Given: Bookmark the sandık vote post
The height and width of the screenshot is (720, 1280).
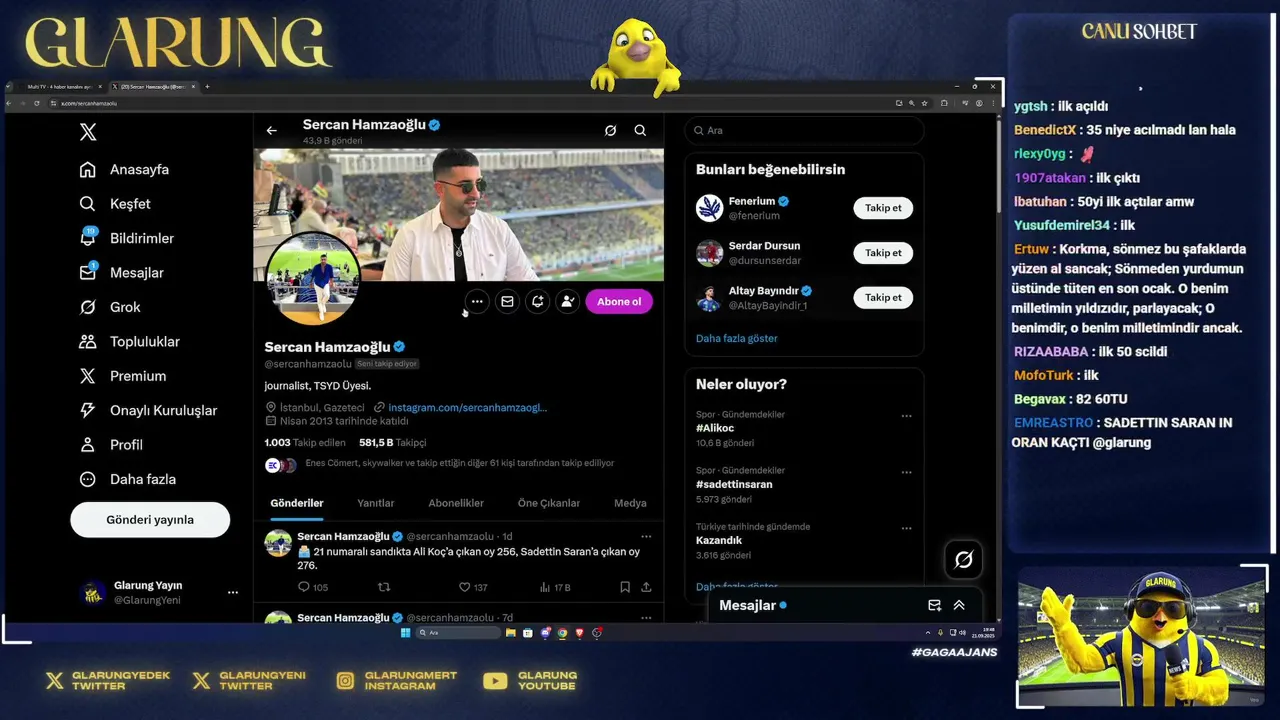Looking at the screenshot, I should (x=625, y=587).
